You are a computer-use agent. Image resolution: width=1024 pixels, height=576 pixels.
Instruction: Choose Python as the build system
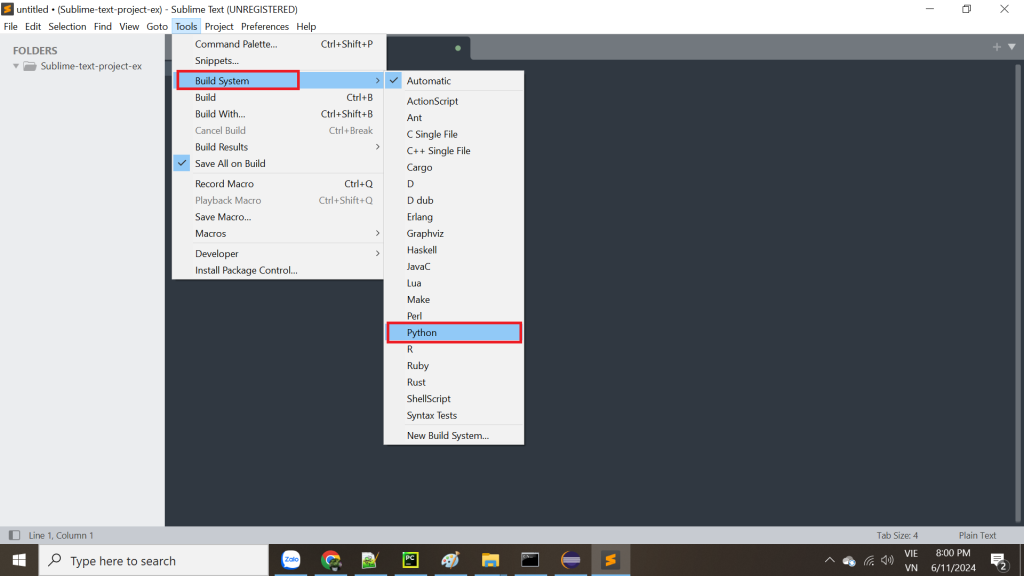click(x=454, y=332)
